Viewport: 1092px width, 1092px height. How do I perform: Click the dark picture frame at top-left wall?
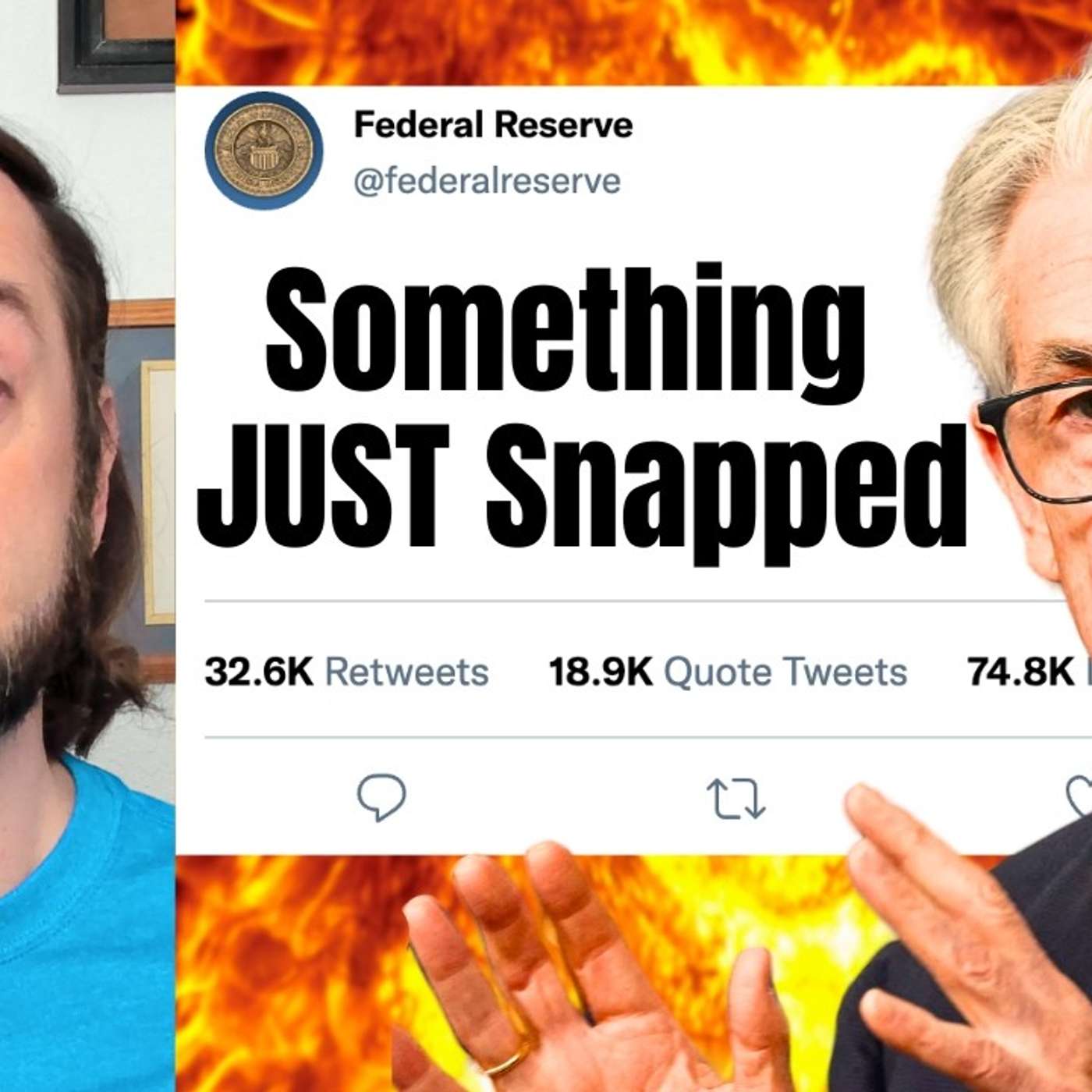point(117,44)
